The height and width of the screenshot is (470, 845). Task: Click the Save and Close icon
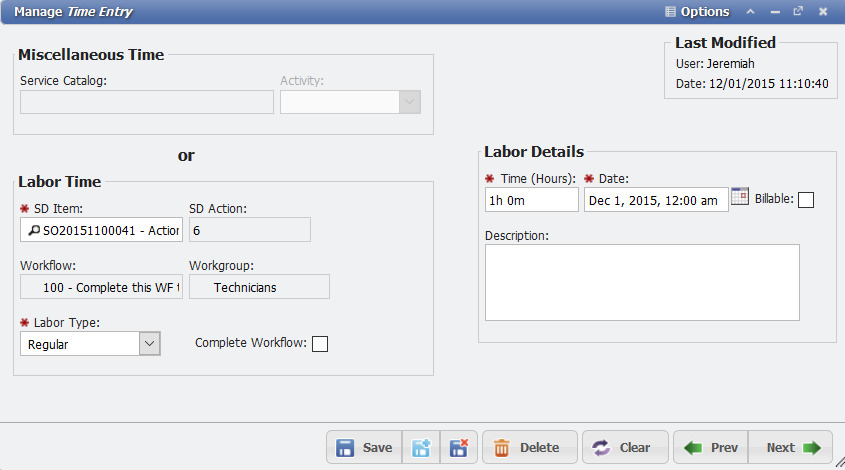click(459, 448)
